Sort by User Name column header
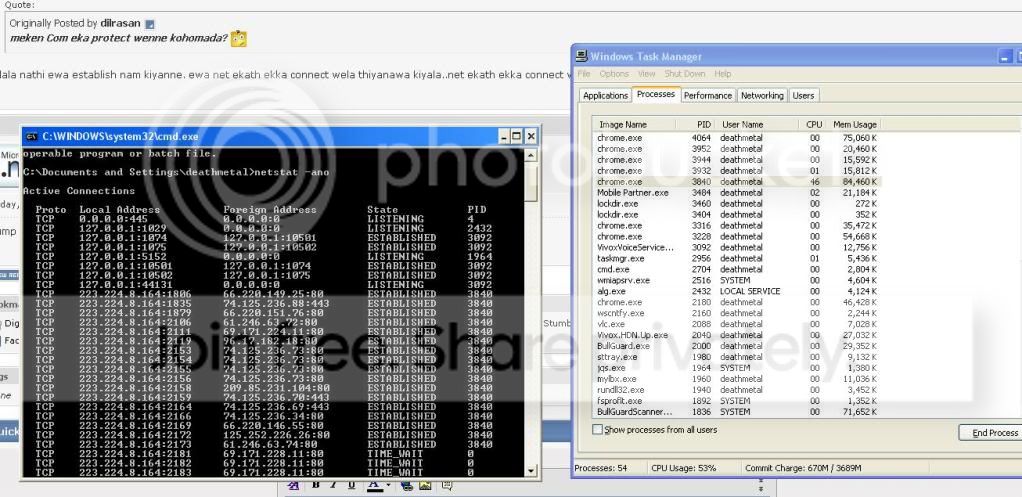Image resolution: width=1022 pixels, height=497 pixels. (x=757, y=124)
